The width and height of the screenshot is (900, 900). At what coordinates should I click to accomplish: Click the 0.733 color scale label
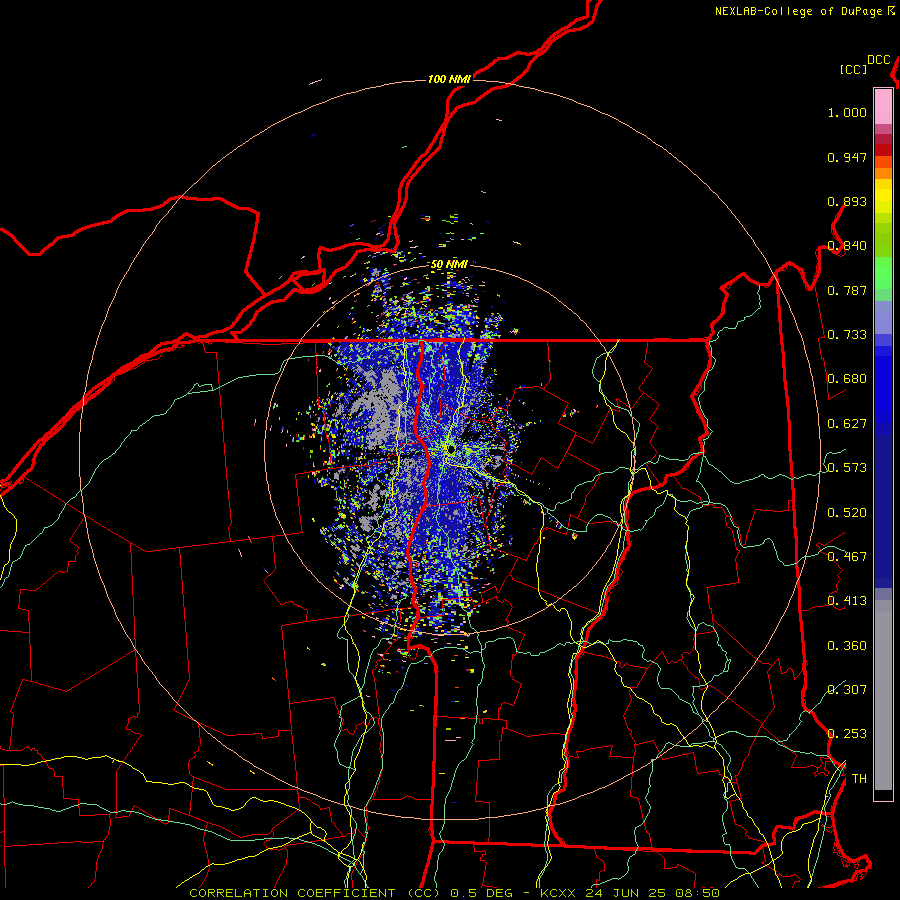tap(847, 335)
